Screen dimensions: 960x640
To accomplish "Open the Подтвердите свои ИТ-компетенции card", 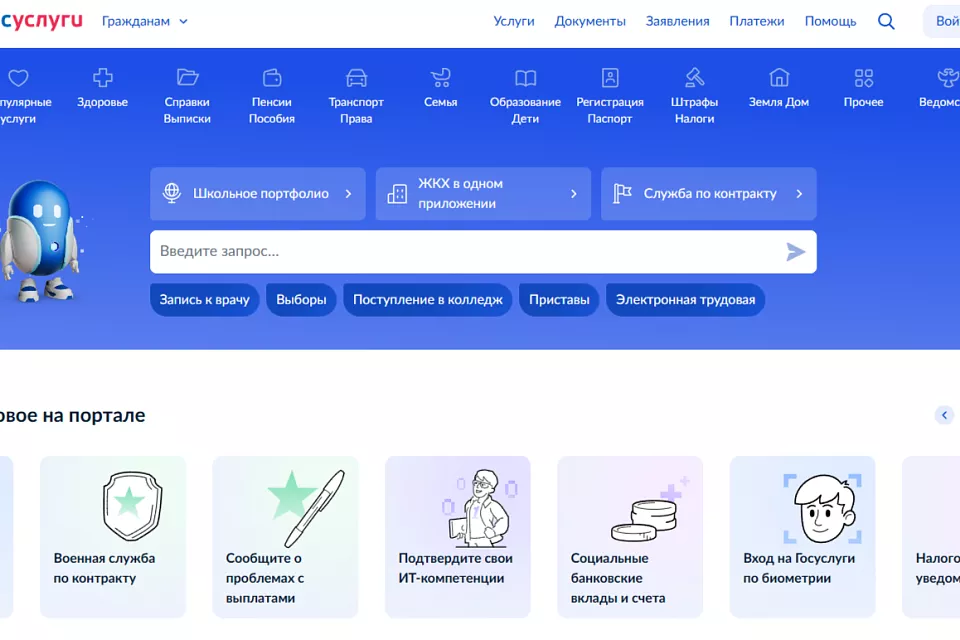I will (x=458, y=537).
